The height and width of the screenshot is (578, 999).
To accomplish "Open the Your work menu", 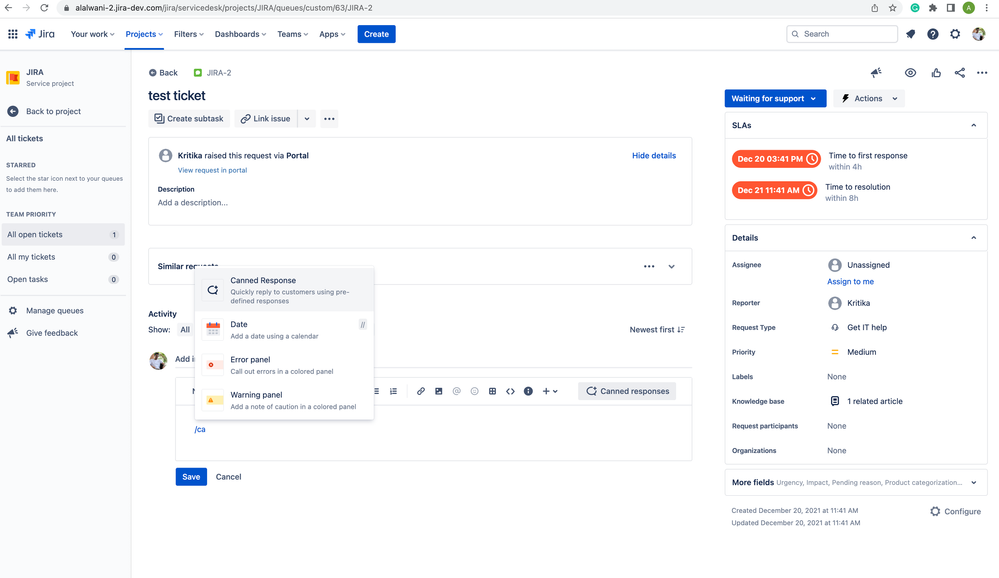I will pos(92,34).
